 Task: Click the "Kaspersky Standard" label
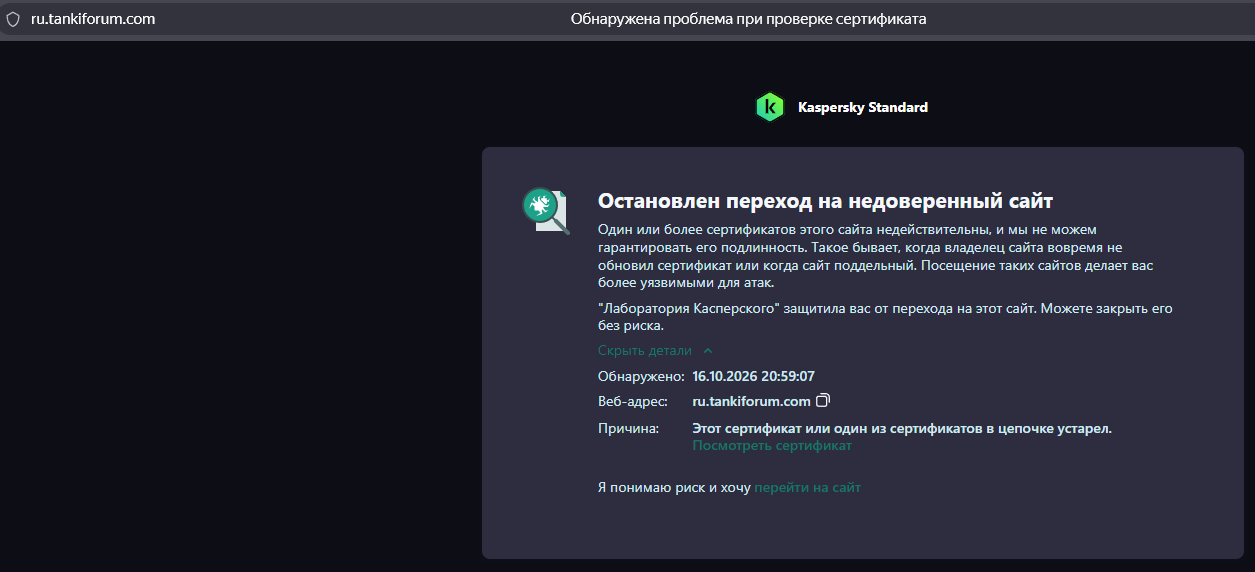[863, 107]
